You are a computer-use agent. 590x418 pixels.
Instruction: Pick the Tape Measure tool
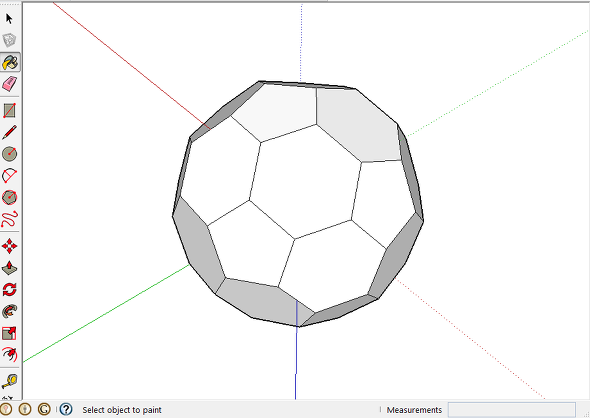(9, 382)
